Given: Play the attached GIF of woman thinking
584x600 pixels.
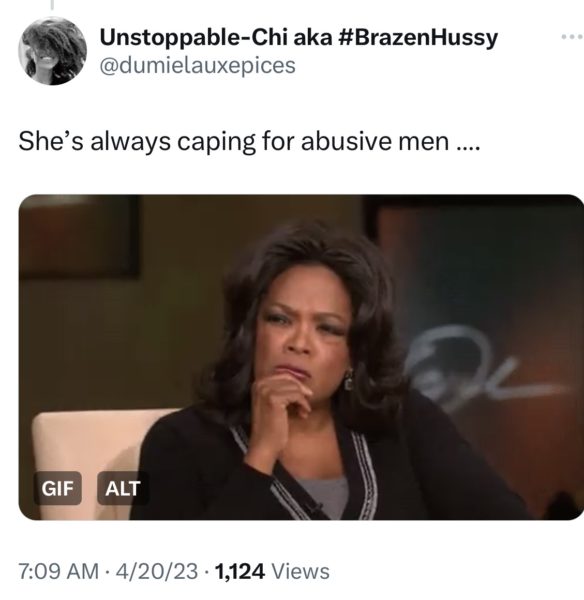Looking at the screenshot, I should click(x=301, y=357).
